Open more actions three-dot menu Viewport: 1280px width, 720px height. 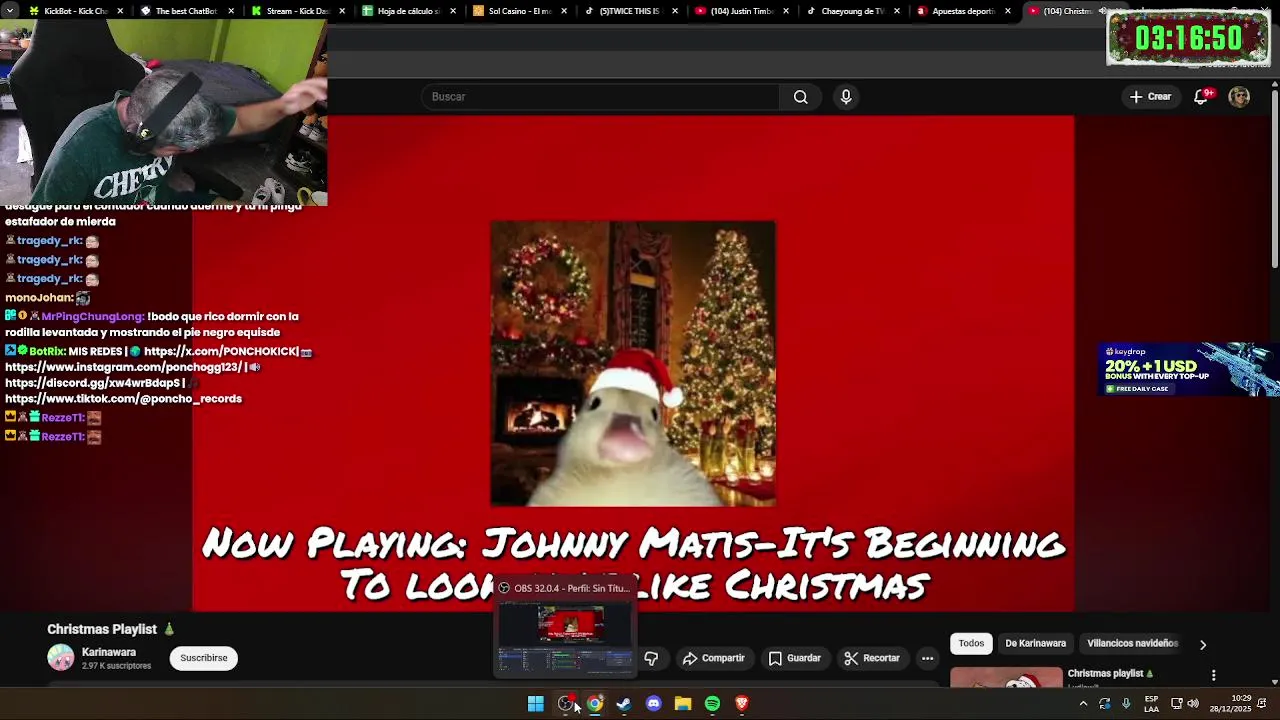pyautogui.click(x=928, y=658)
